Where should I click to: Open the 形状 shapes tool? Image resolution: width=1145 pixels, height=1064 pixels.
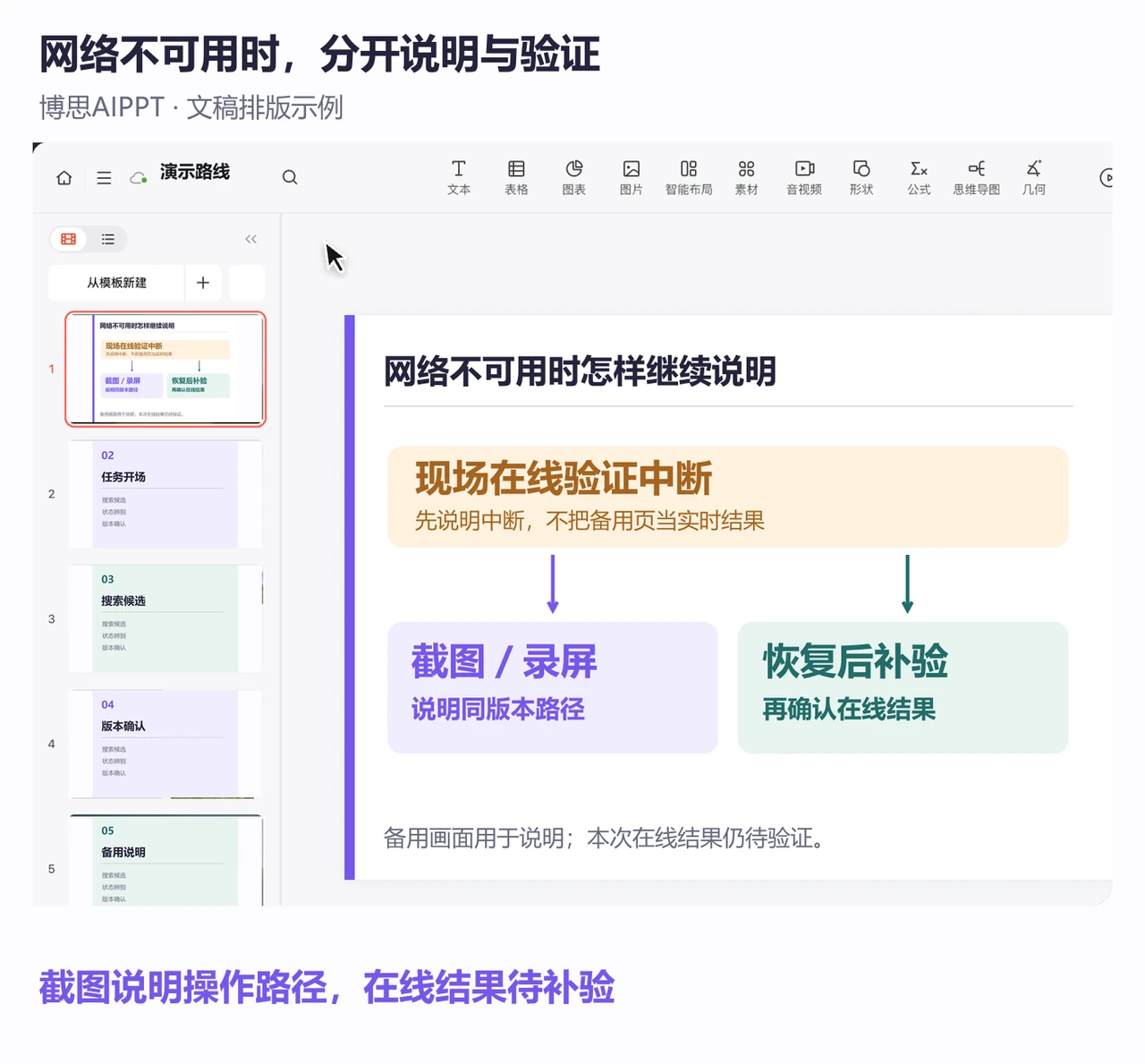[x=861, y=177]
